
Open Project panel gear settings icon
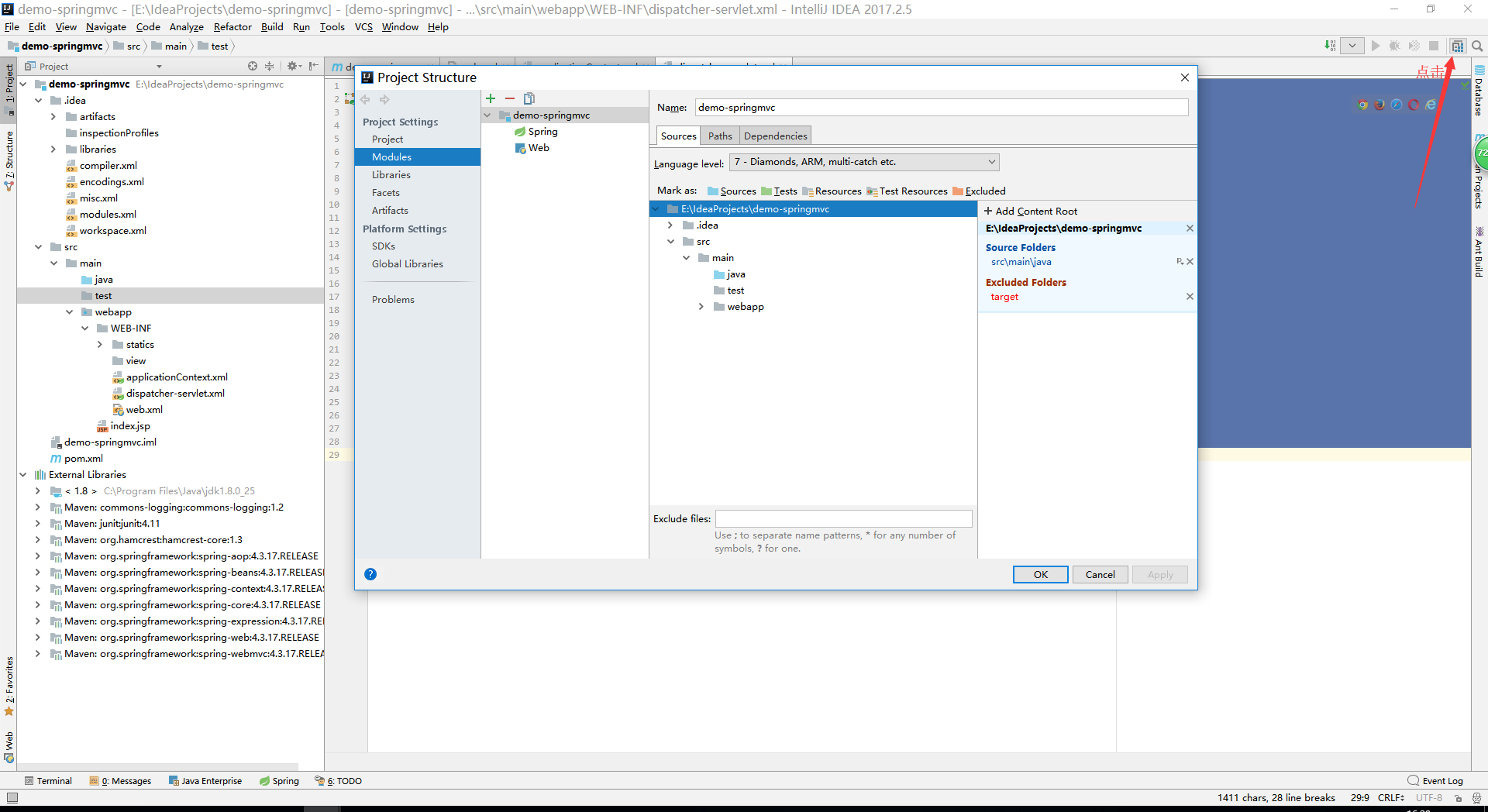(x=293, y=66)
